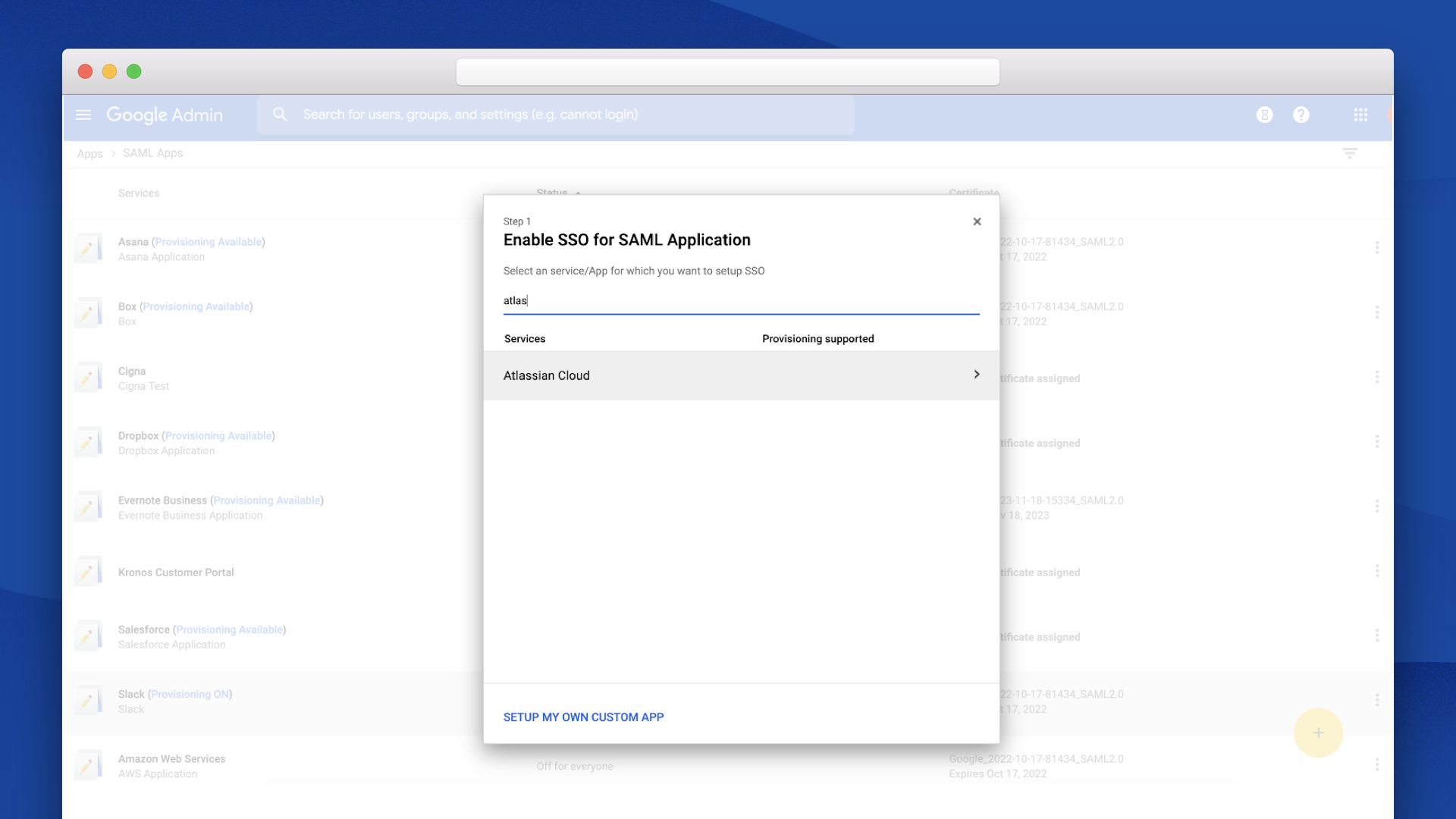Focus the Google Admin search field

point(555,115)
